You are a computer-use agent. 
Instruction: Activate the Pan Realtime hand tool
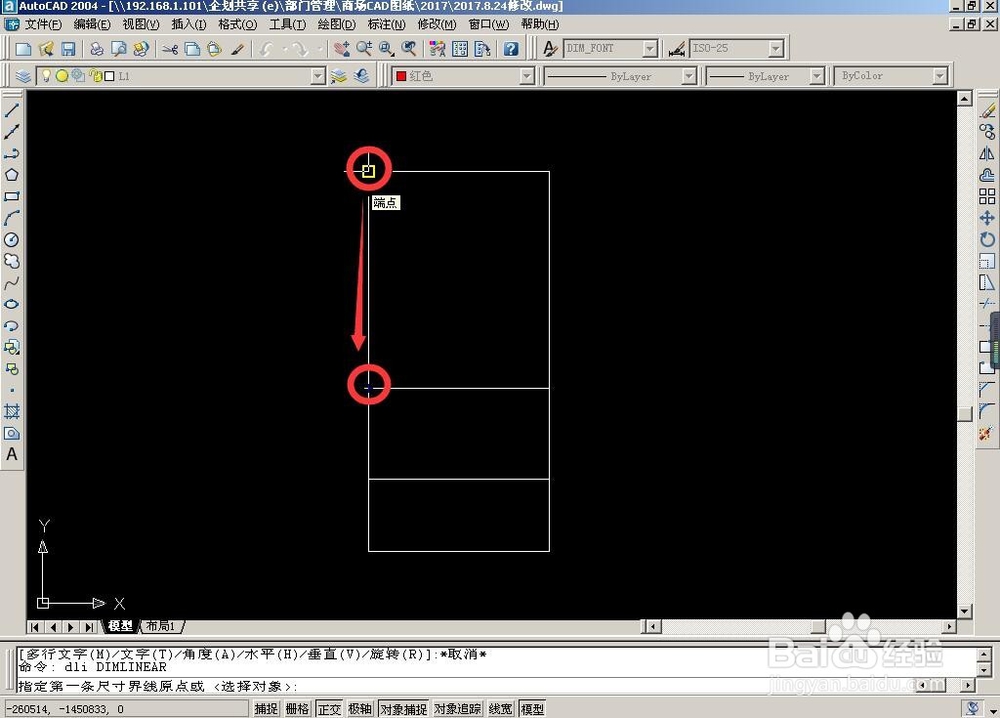pyautogui.click(x=342, y=49)
